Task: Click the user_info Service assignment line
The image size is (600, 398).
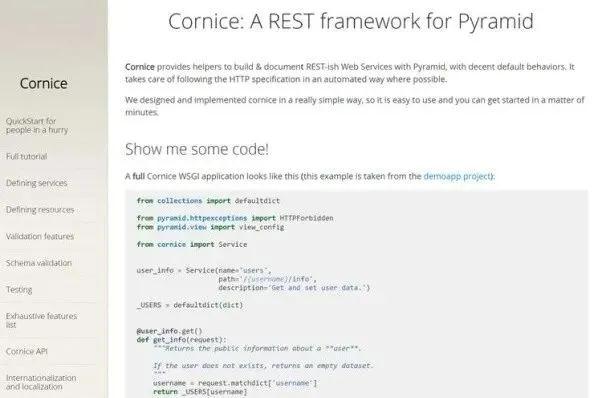Action: pos(204,270)
